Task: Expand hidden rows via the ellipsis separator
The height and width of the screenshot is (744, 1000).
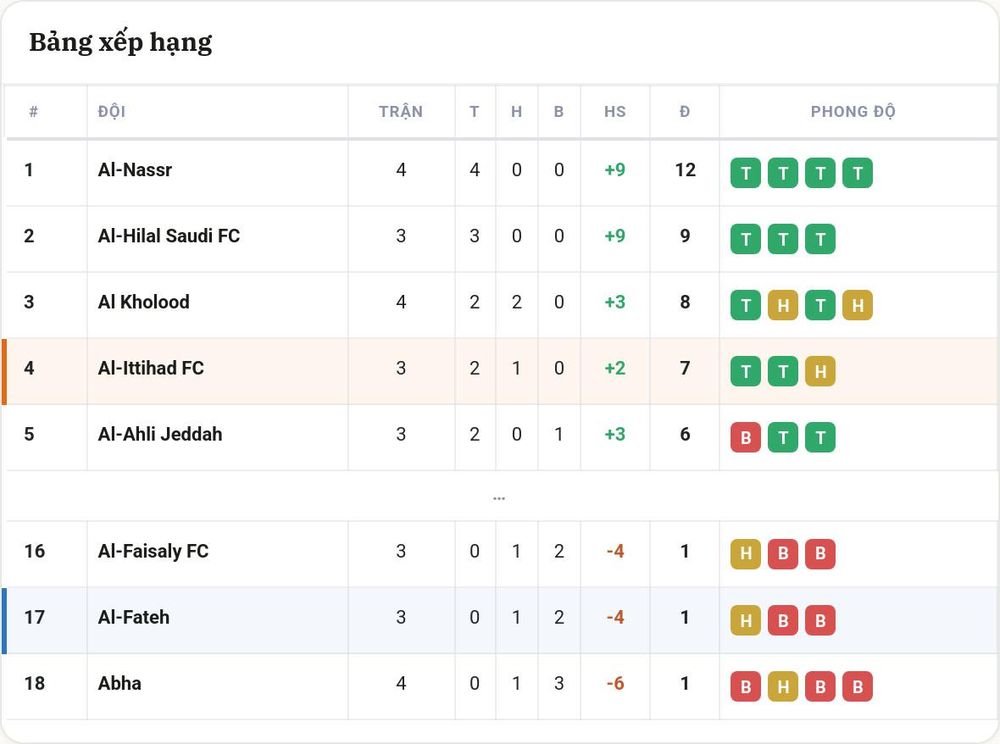Action: tap(499, 498)
